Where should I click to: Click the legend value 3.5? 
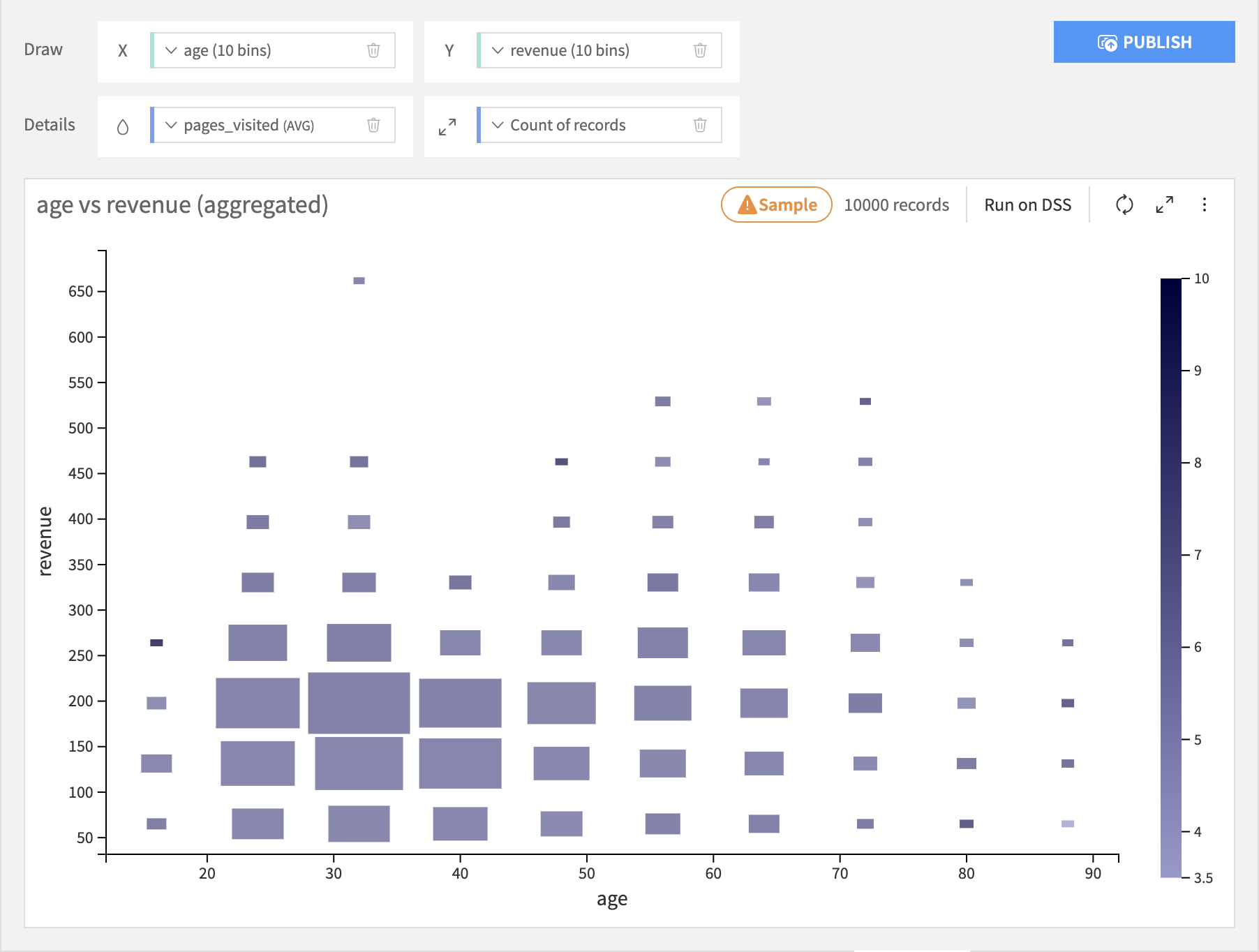click(x=1203, y=878)
